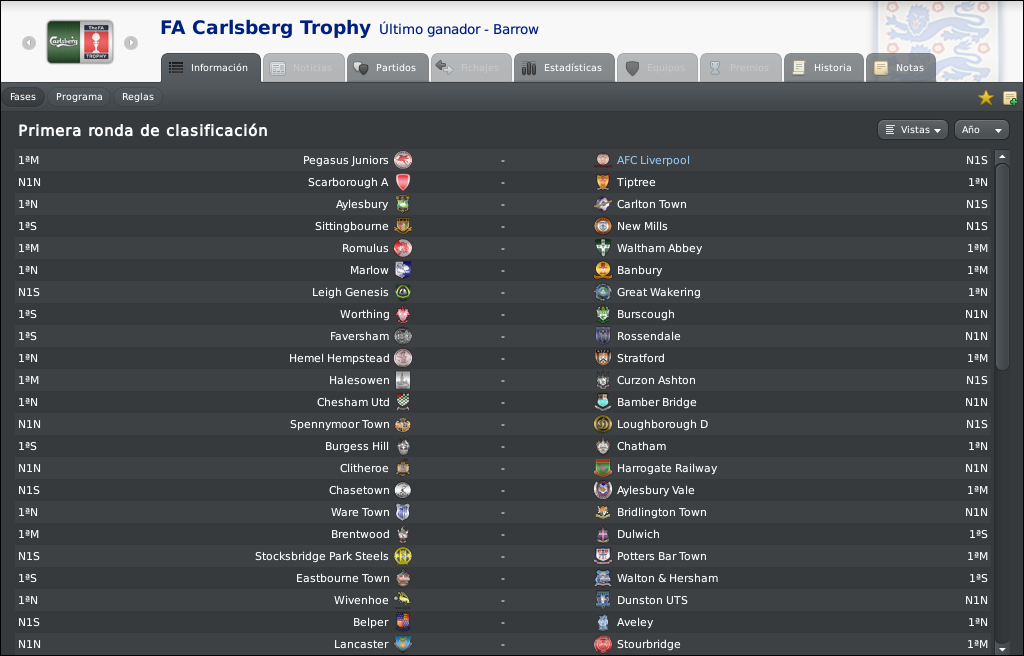Click the FA Carlsberg Trophy logo
The width and height of the screenshot is (1024, 656).
coord(80,42)
